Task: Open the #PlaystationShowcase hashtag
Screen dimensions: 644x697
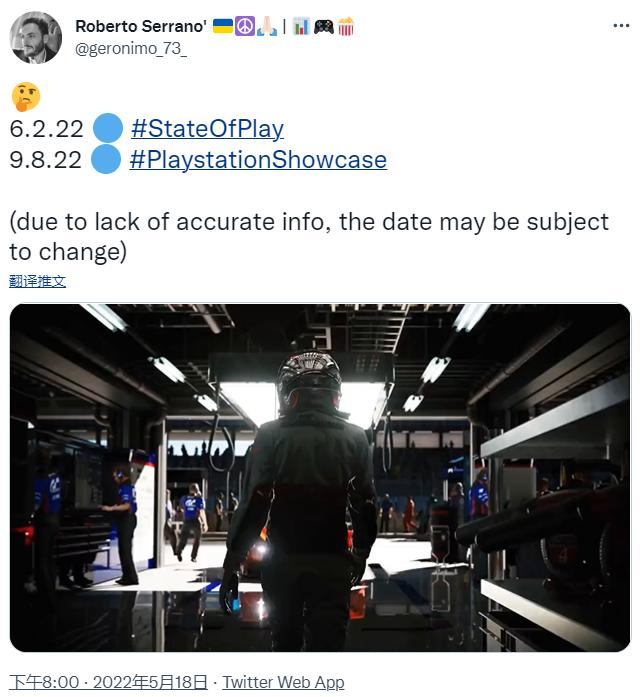Action: pos(258,160)
